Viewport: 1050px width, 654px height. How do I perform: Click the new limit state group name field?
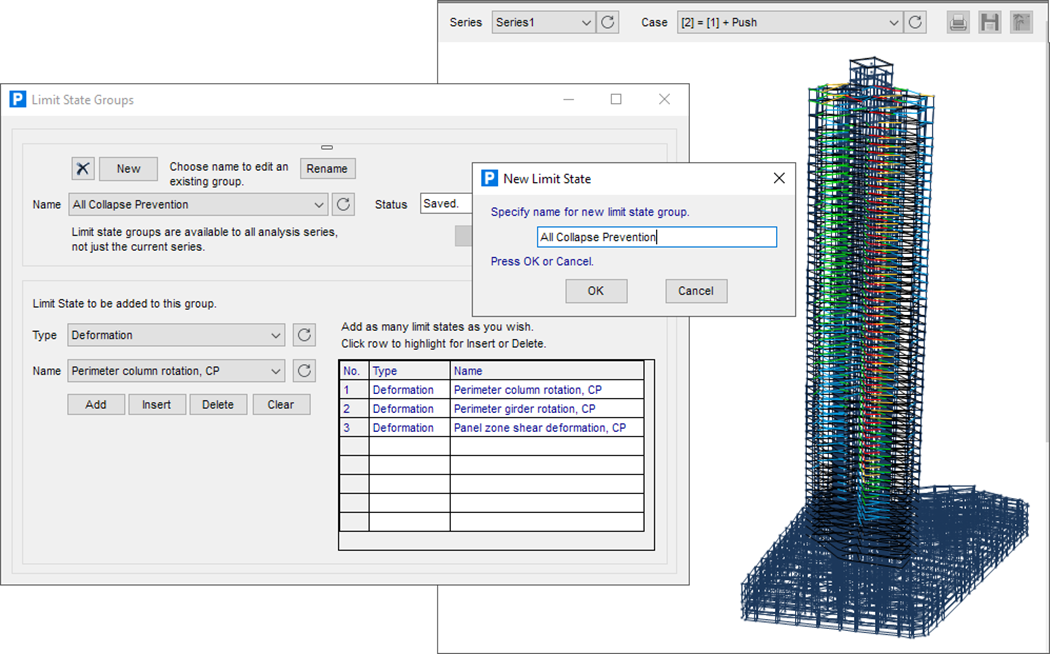coord(656,237)
